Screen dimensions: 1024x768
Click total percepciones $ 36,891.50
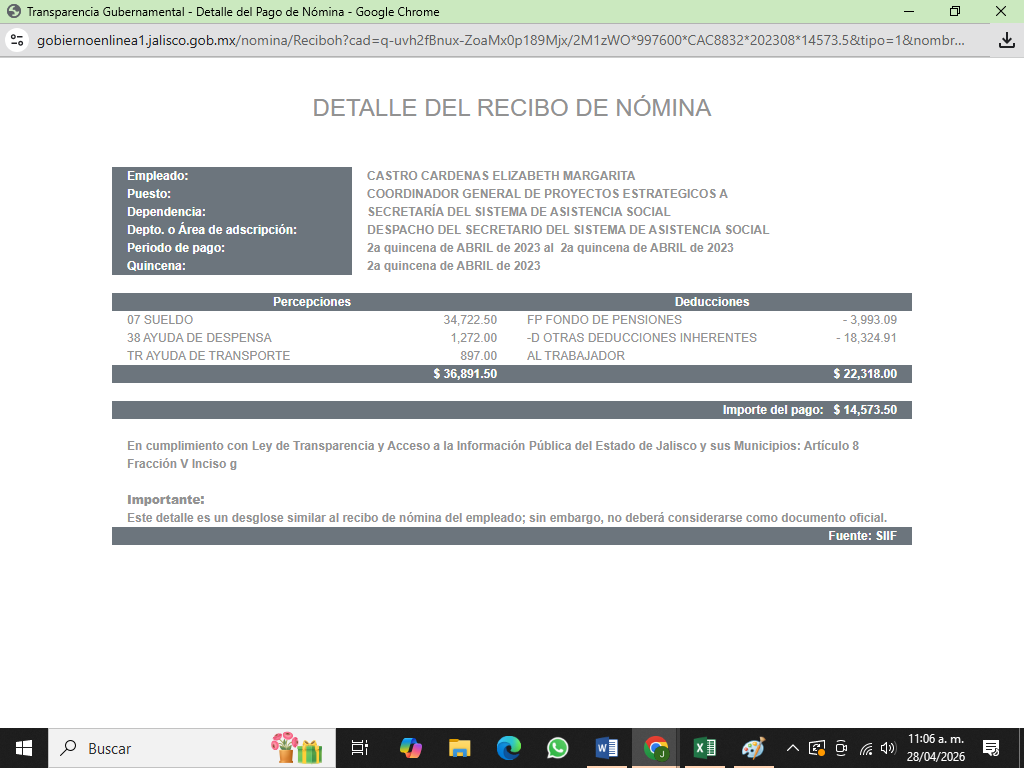465,374
